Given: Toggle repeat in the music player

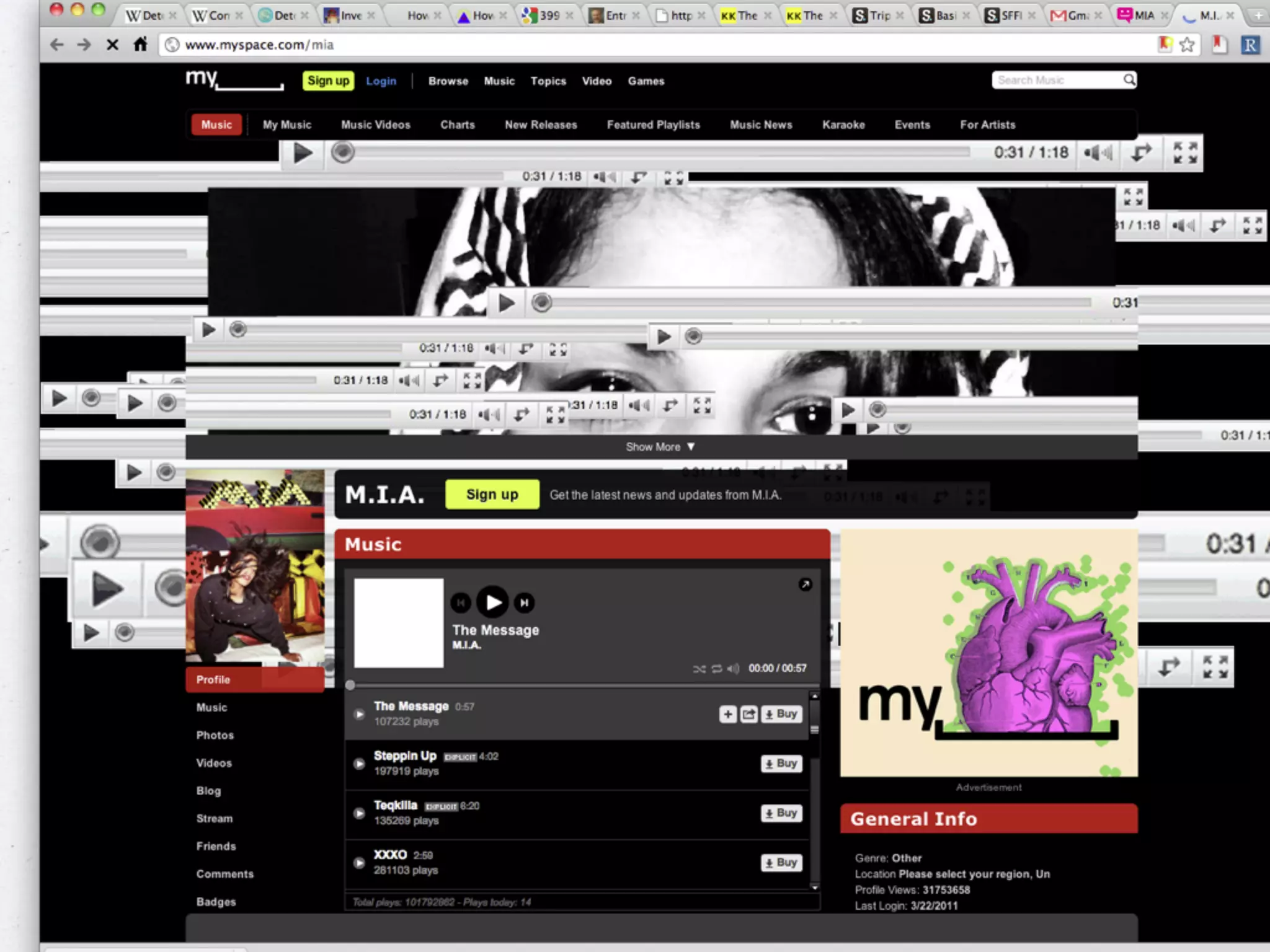Looking at the screenshot, I should pos(716,669).
